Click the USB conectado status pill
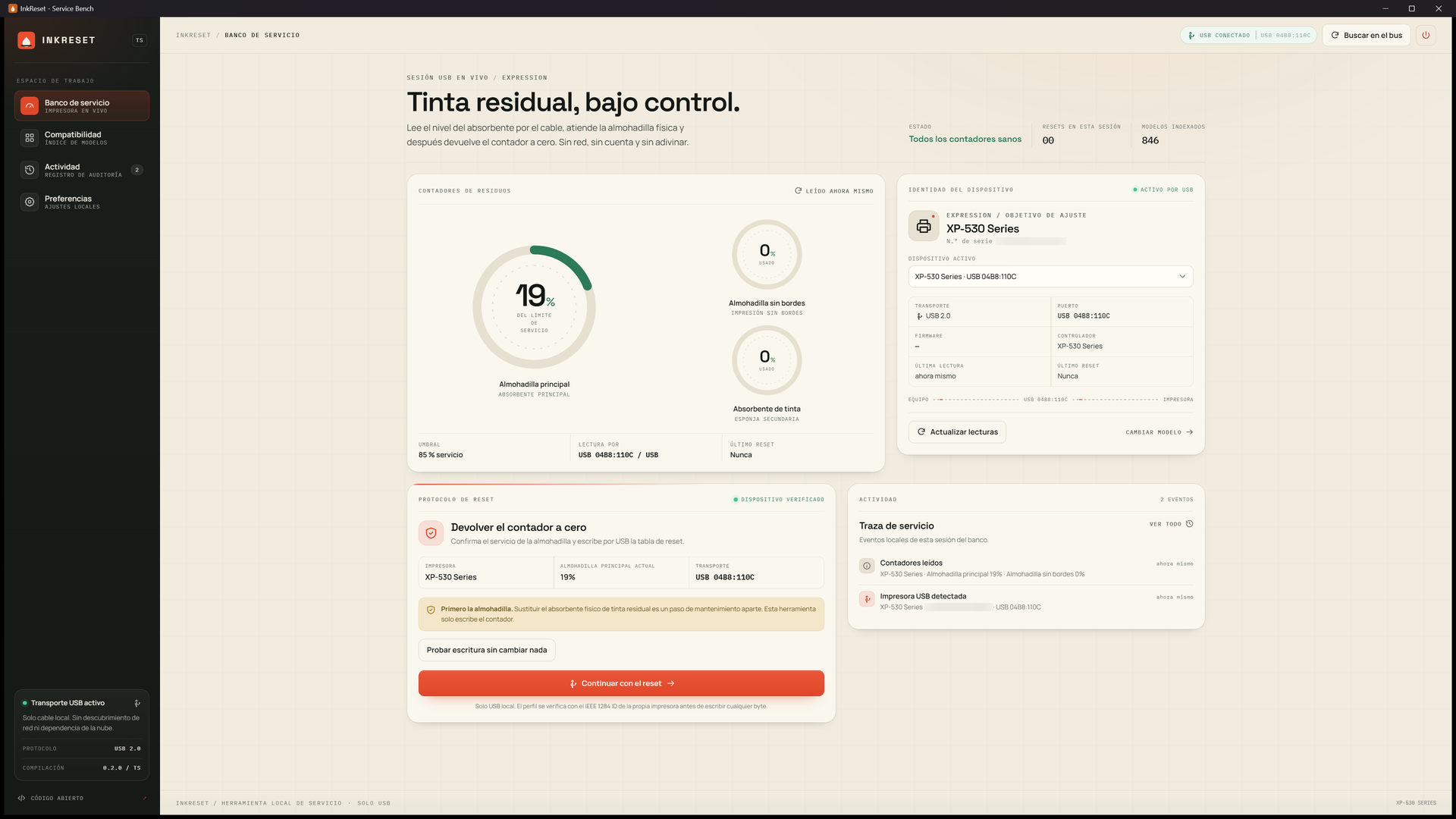This screenshot has width=1456, height=819. click(x=1249, y=35)
